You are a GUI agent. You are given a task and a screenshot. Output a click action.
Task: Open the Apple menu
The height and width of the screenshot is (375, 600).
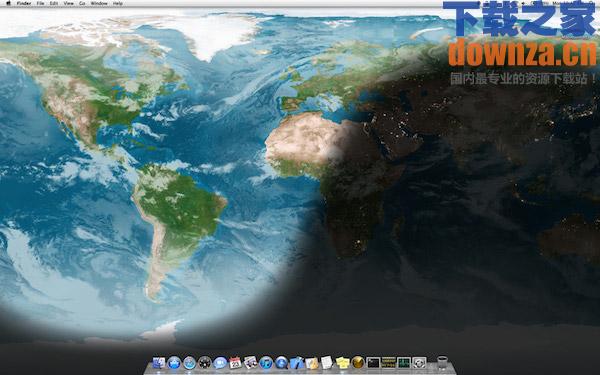pyautogui.click(x=8, y=3)
